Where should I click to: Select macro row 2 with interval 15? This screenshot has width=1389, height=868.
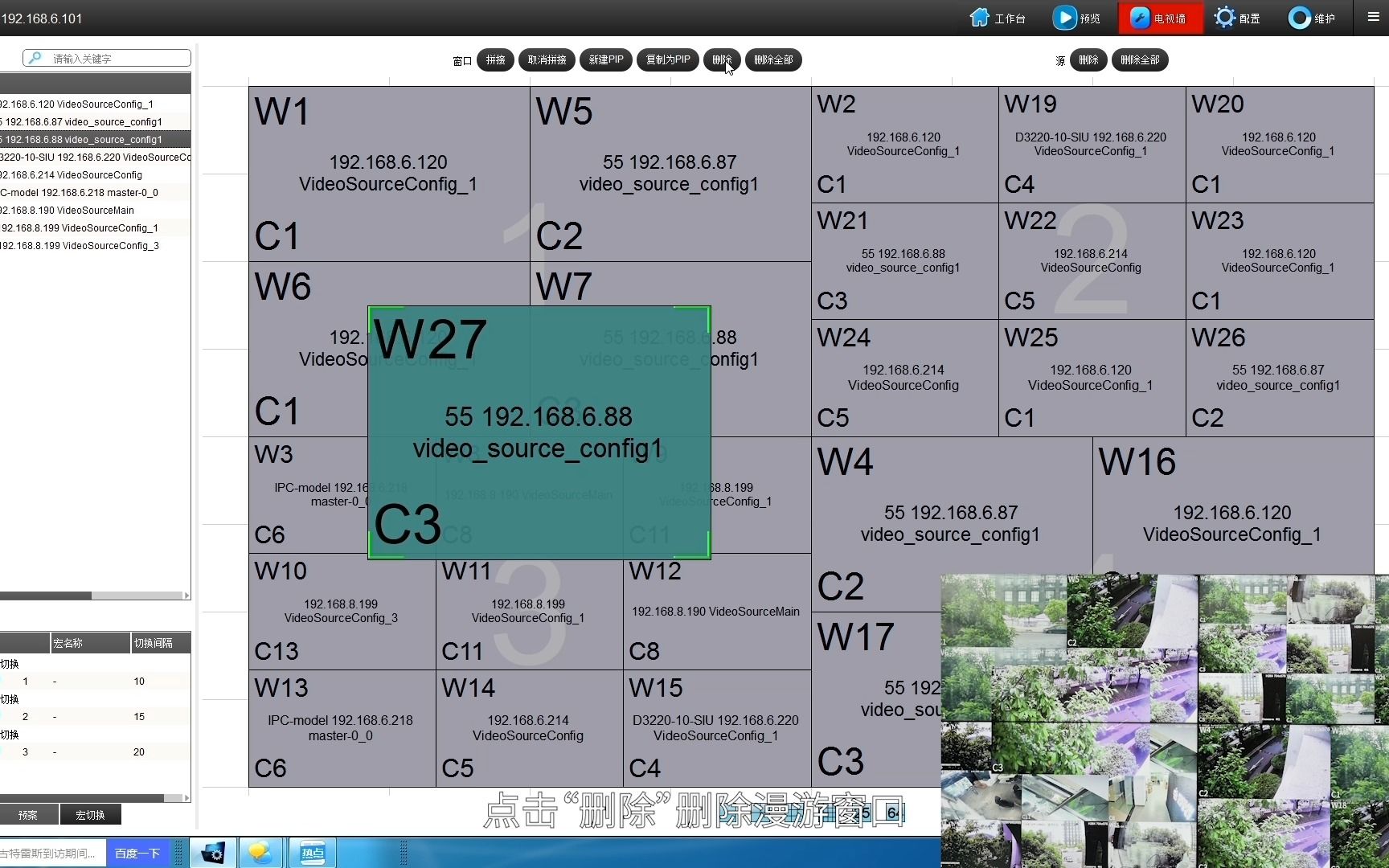pyautogui.click(x=95, y=717)
